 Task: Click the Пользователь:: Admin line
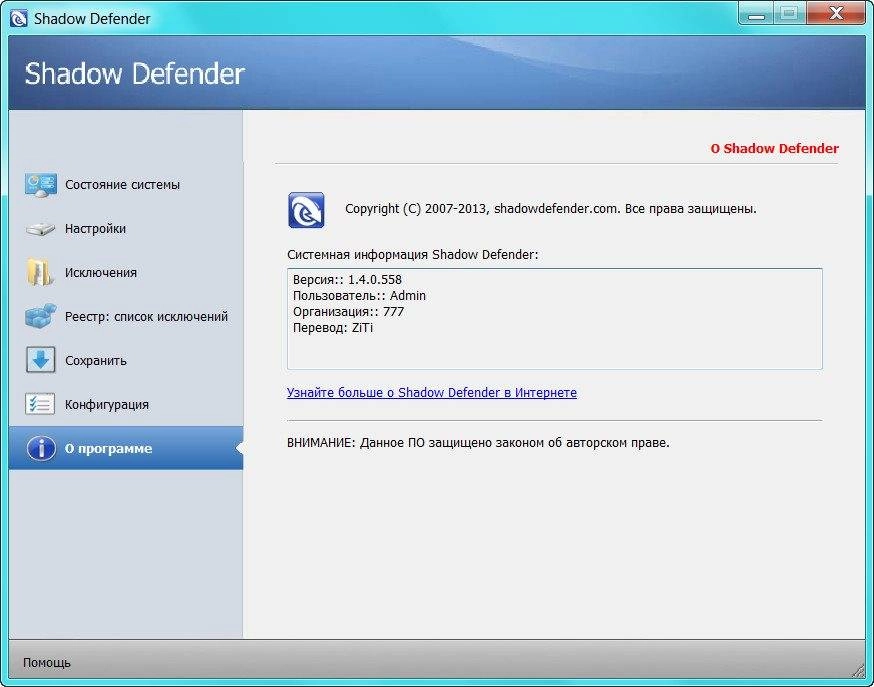(x=360, y=296)
